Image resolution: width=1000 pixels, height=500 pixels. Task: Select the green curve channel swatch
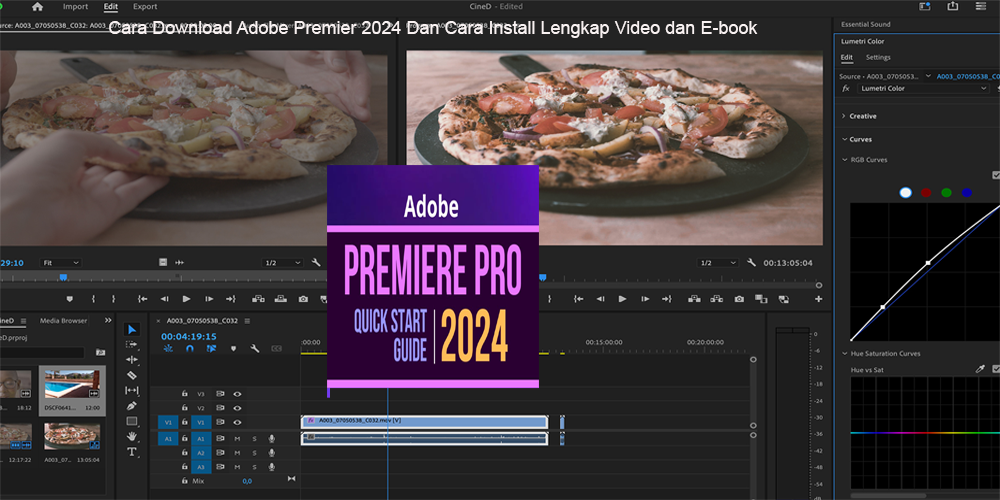coord(946,193)
